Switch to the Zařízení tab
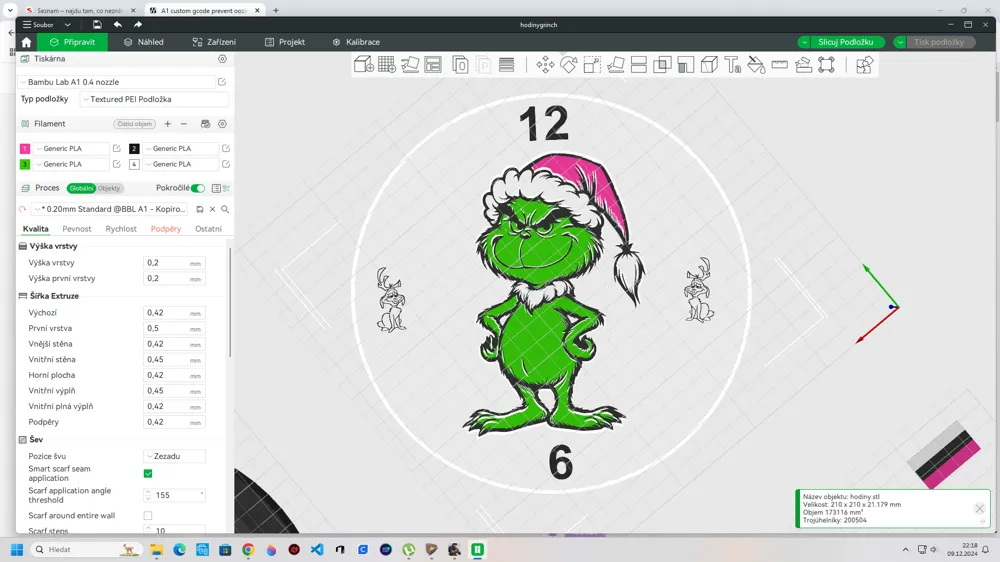 (x=214, y=42)
